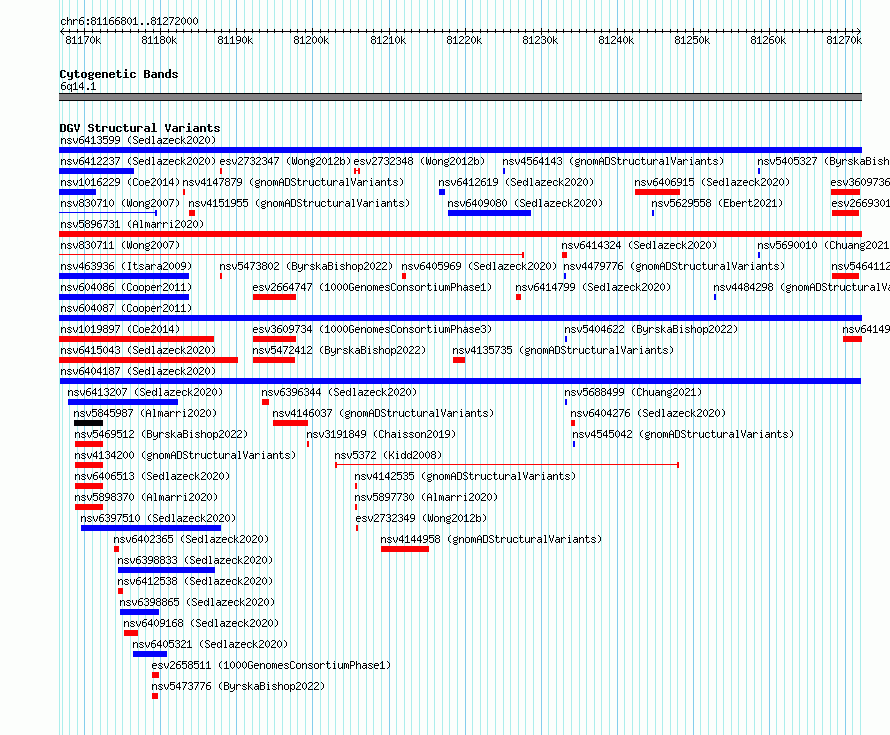The width and height of the screenshot is (890, 735).
Task: Select nsv5688499 (Chuang2021) label
Action: click(x=633, y=392)
